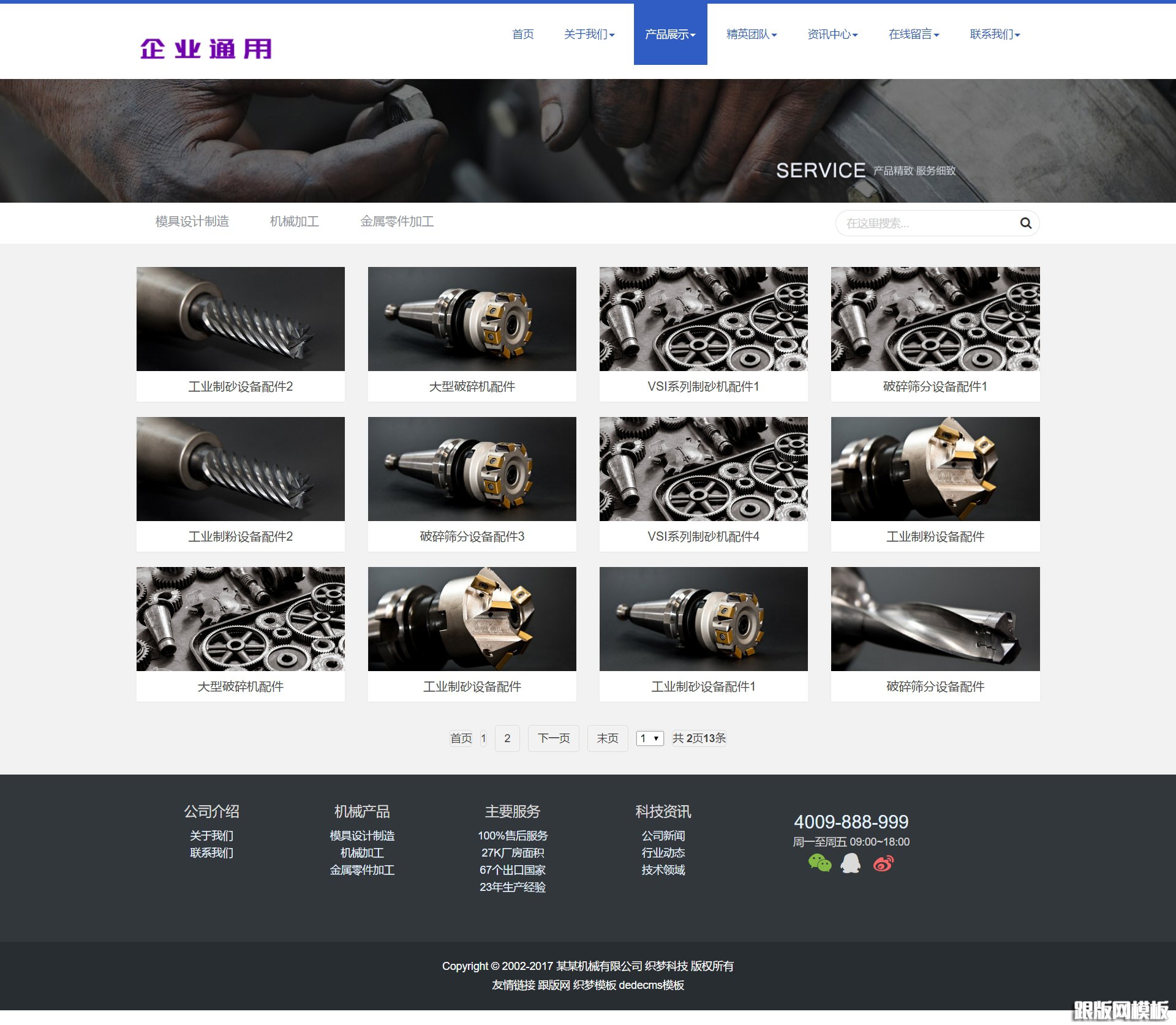
Task: Click footer heading 主要服务
Action: pos(513,811)
